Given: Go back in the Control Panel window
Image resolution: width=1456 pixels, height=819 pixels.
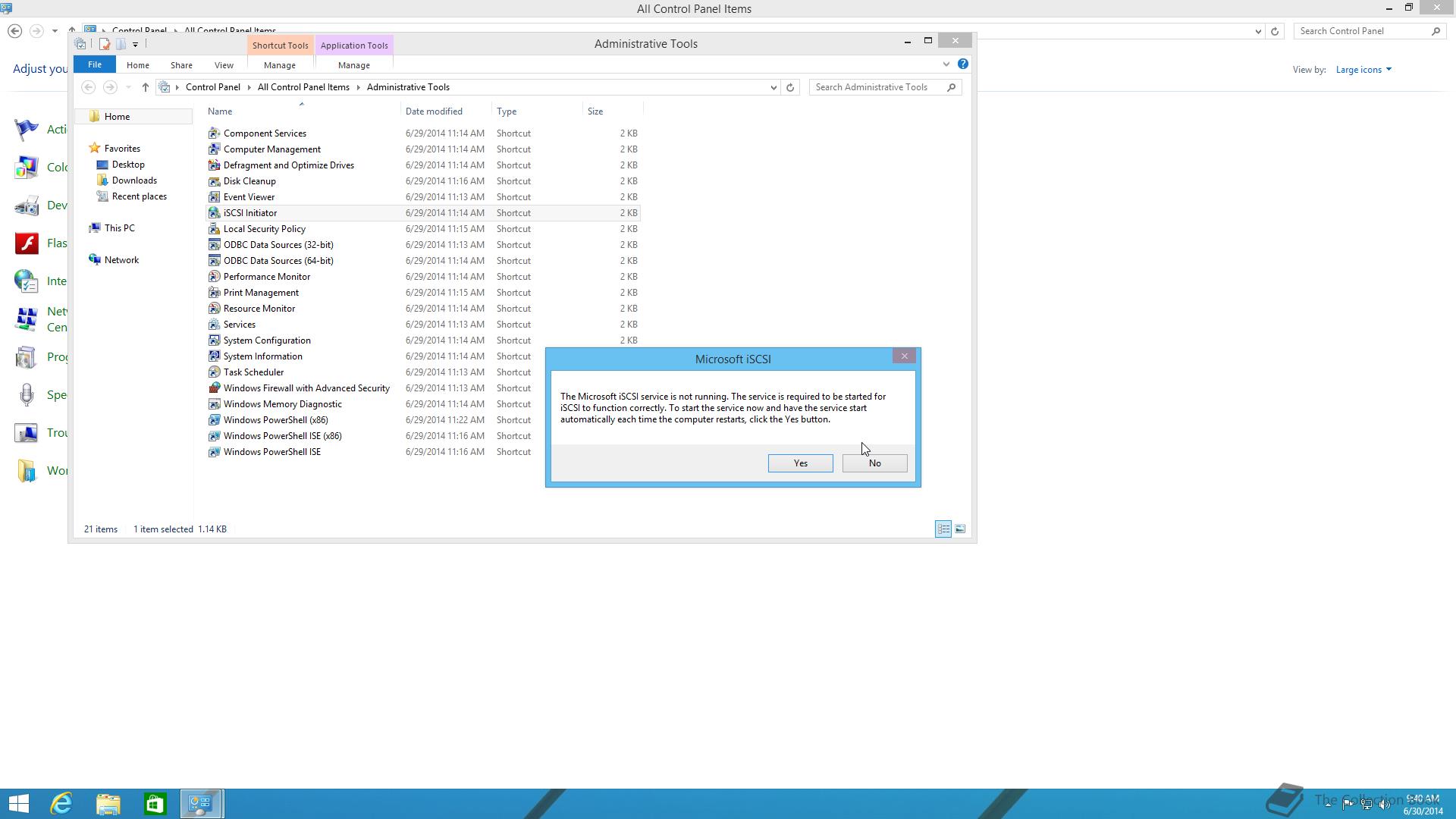Looking at the screenshot, I should tap(14, 31).
